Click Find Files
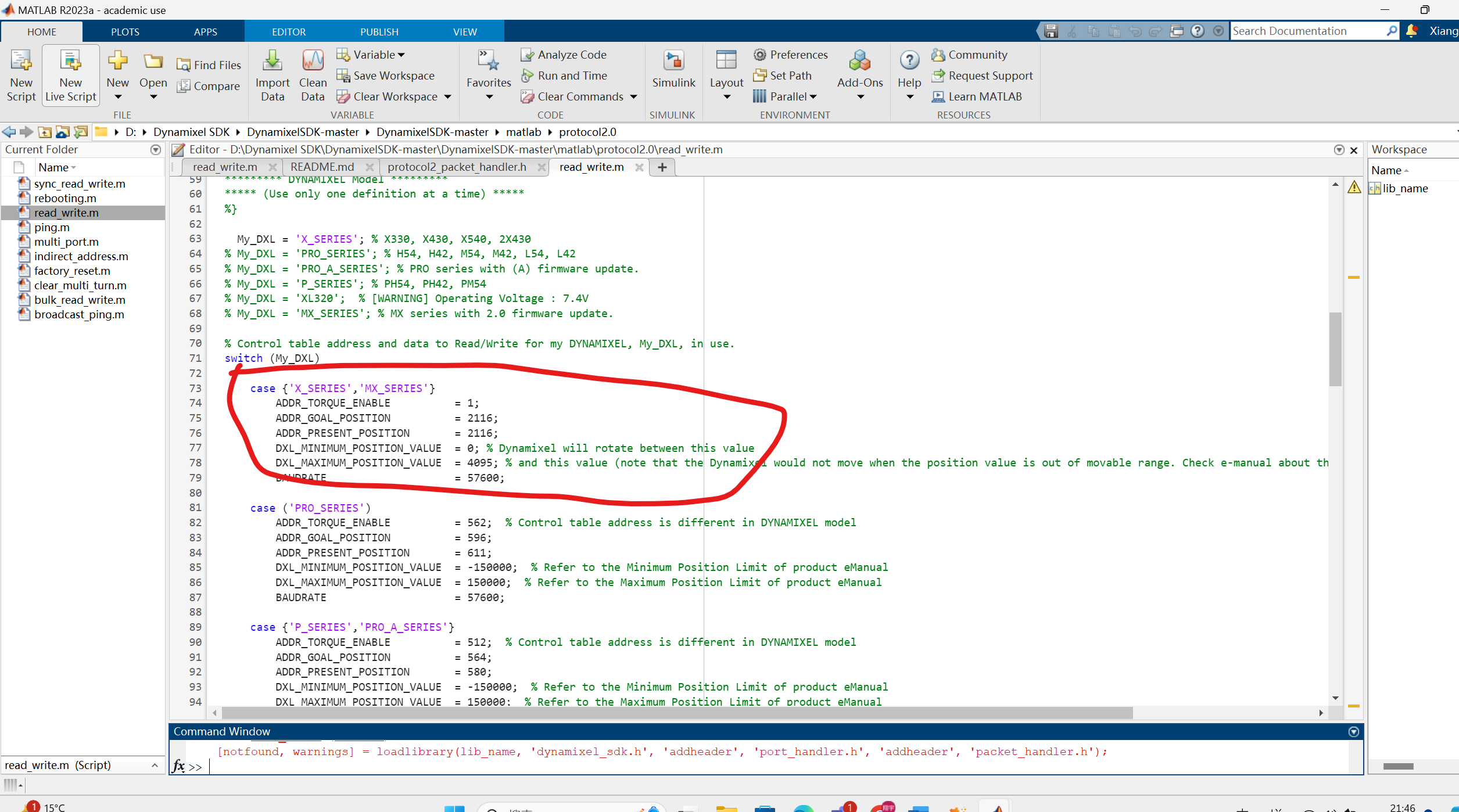This screenshot has height=812, width=1459. pyautogui.click(x=209, y=65)
